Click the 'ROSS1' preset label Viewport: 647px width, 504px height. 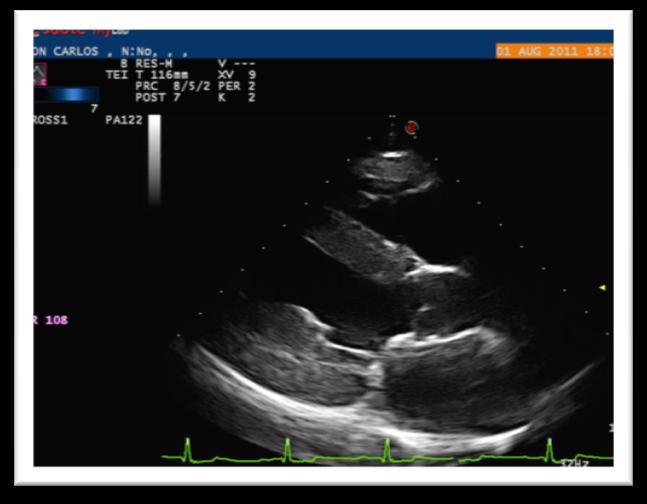[50, 120]
